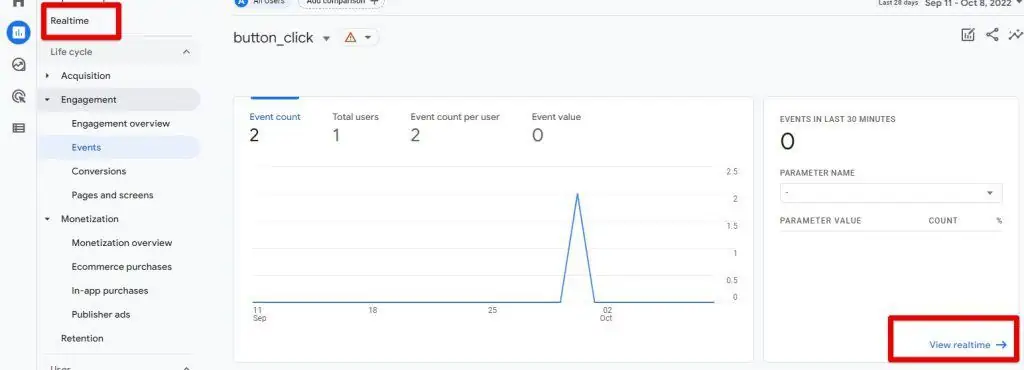Screen dimensions: 1024x370
Task: Open In-app purchases report
Action: click(x=110, y=290)
